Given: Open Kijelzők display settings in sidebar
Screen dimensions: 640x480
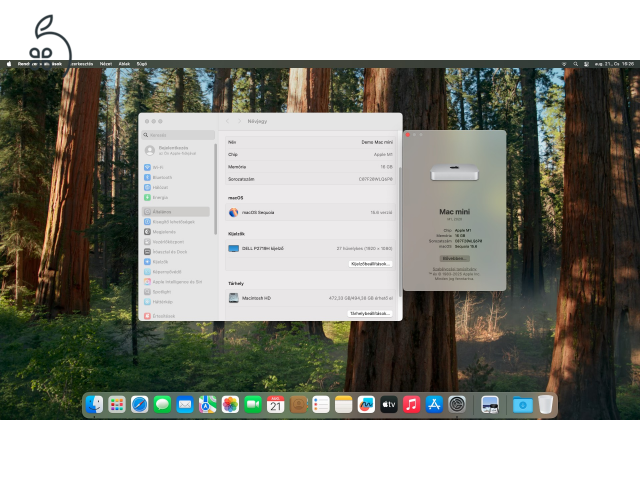Looking at the screenshot, I should click(161, 262).
